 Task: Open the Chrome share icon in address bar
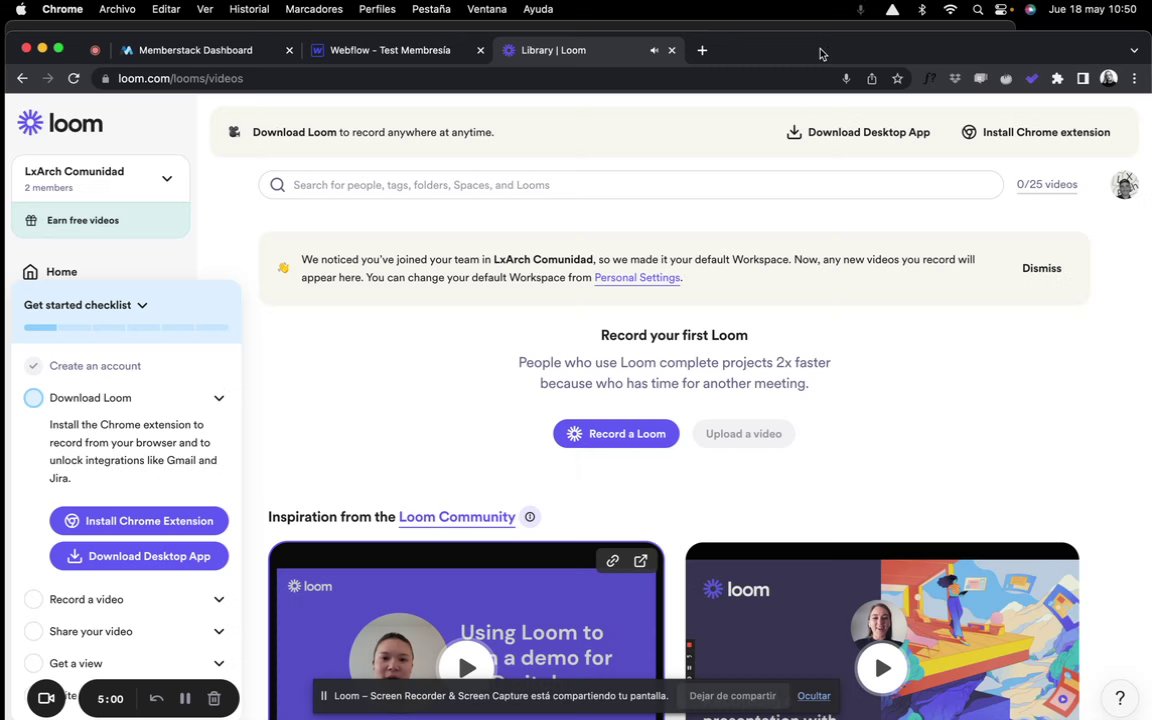click(871, 79)
